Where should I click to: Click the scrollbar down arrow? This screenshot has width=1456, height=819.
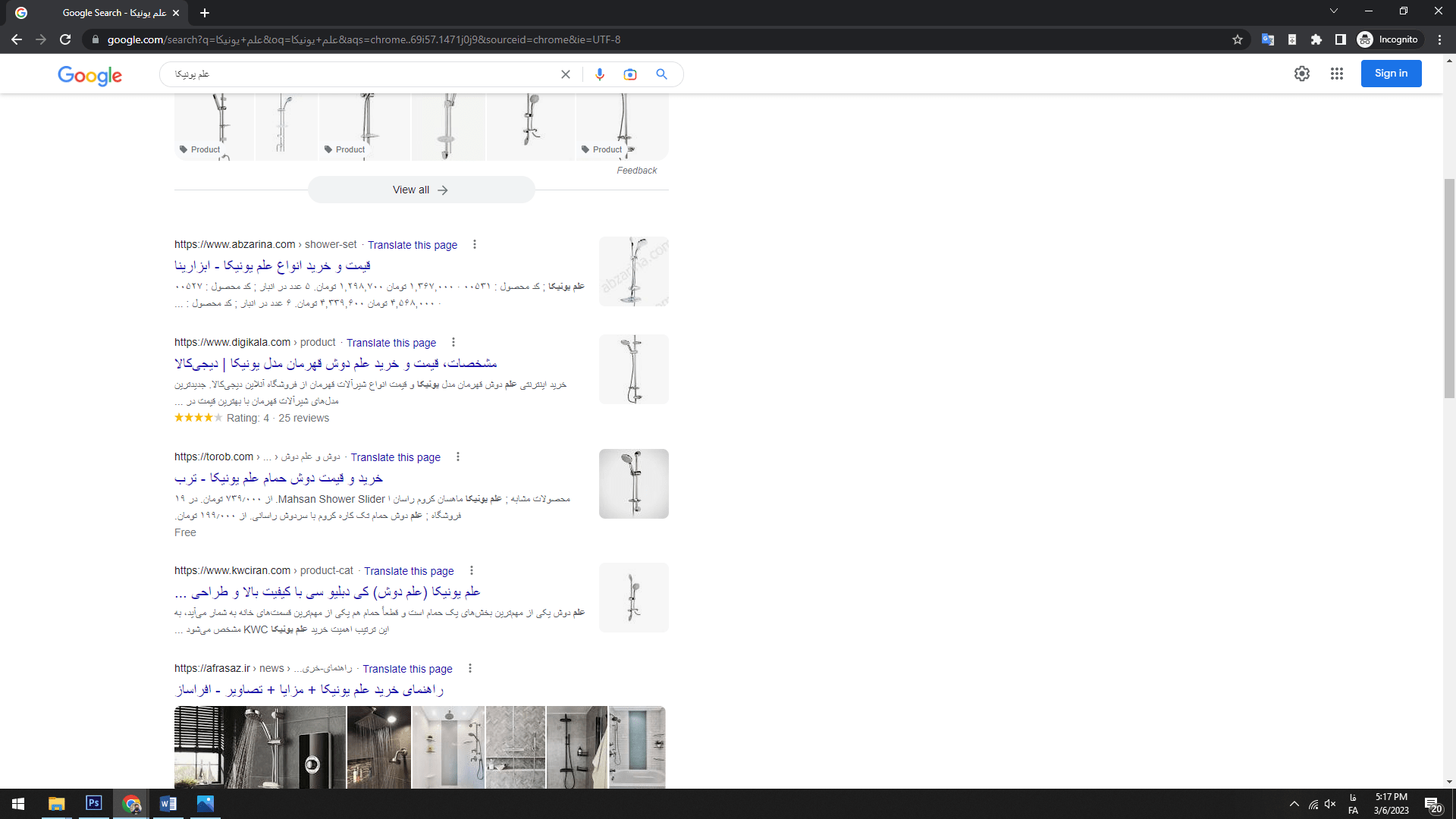point(1449,782)
